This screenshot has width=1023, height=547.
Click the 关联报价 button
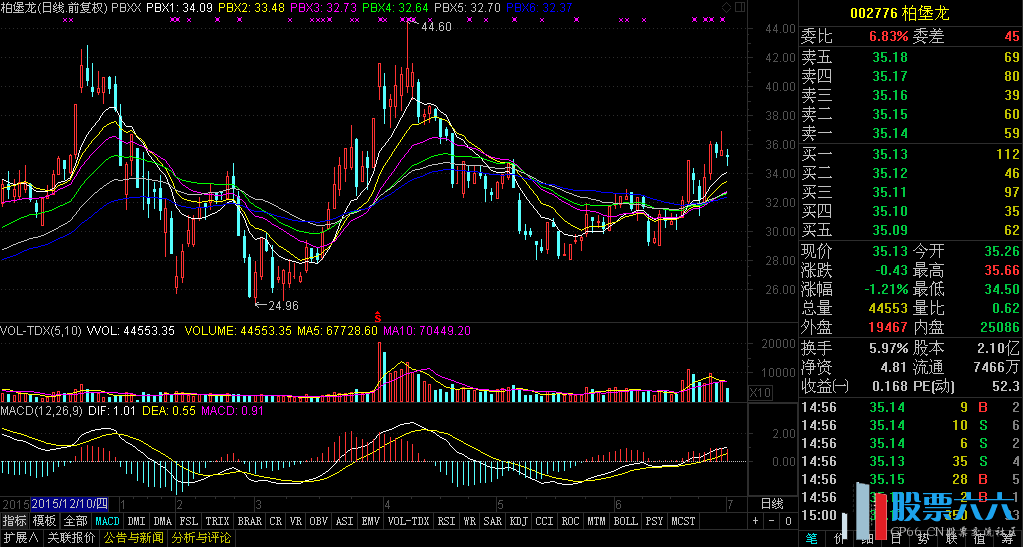coord(71,537)
